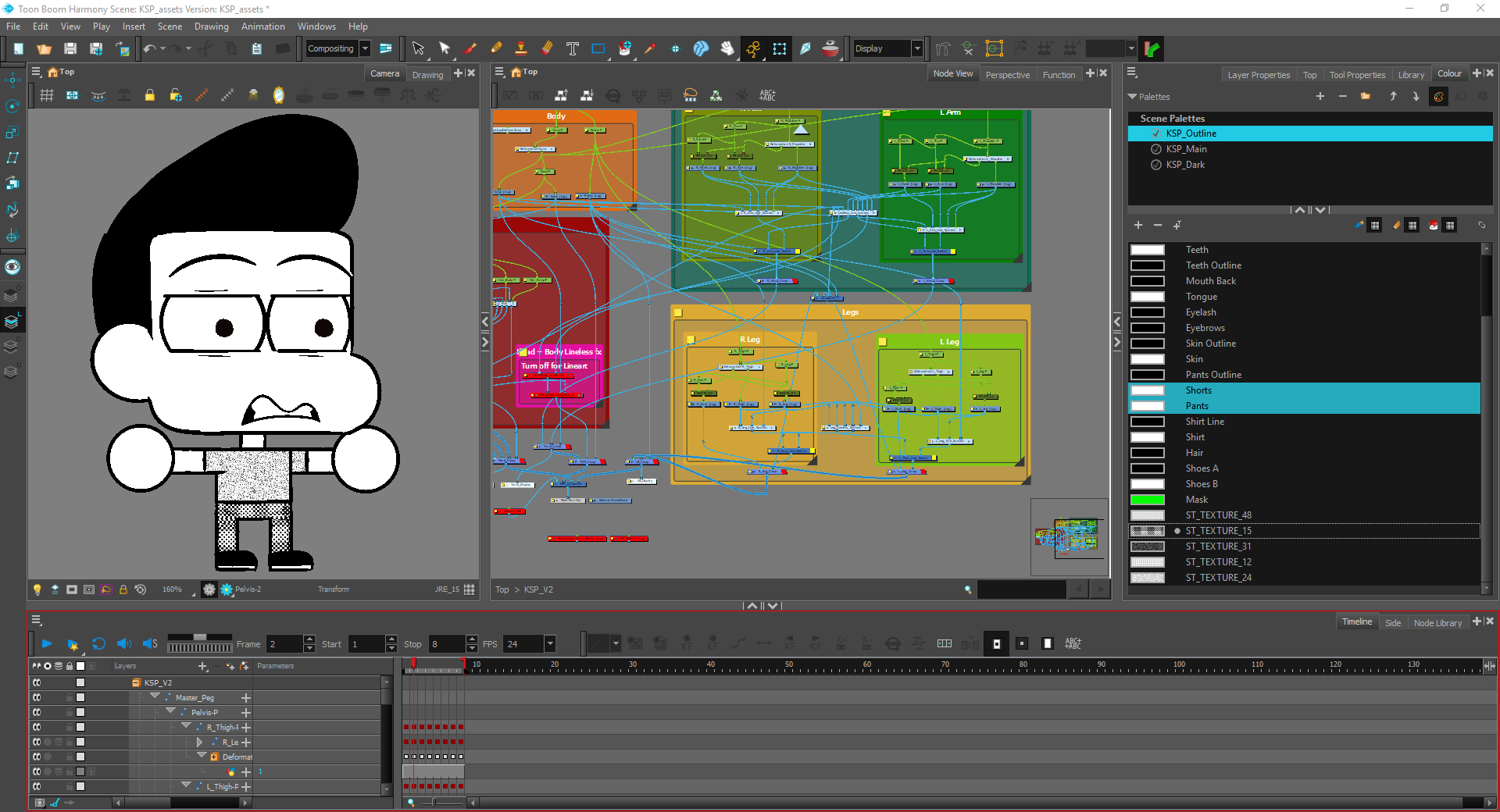Open the Display dropdown
The height and width of the screenshot is (812, 1500).
coord(917,48)
